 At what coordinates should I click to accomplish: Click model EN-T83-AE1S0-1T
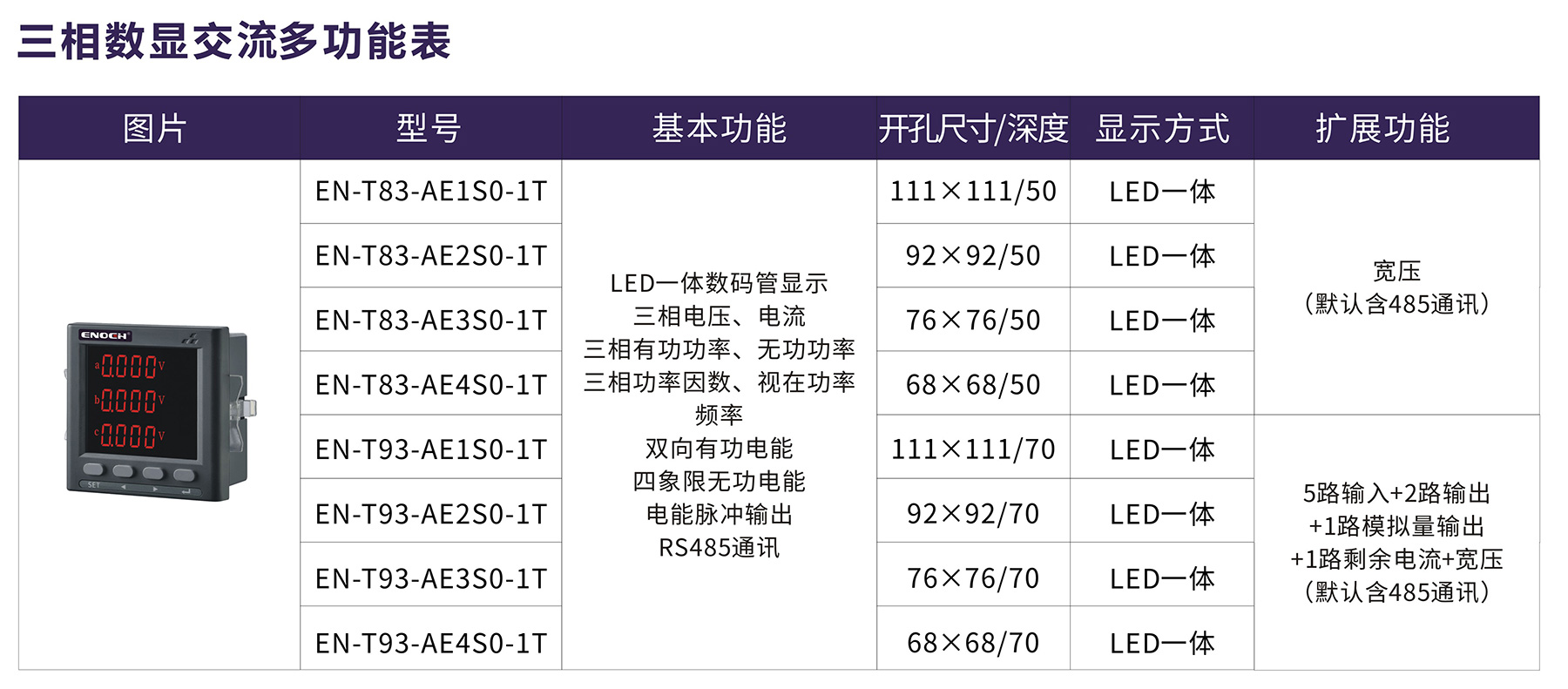pos(431,192)
